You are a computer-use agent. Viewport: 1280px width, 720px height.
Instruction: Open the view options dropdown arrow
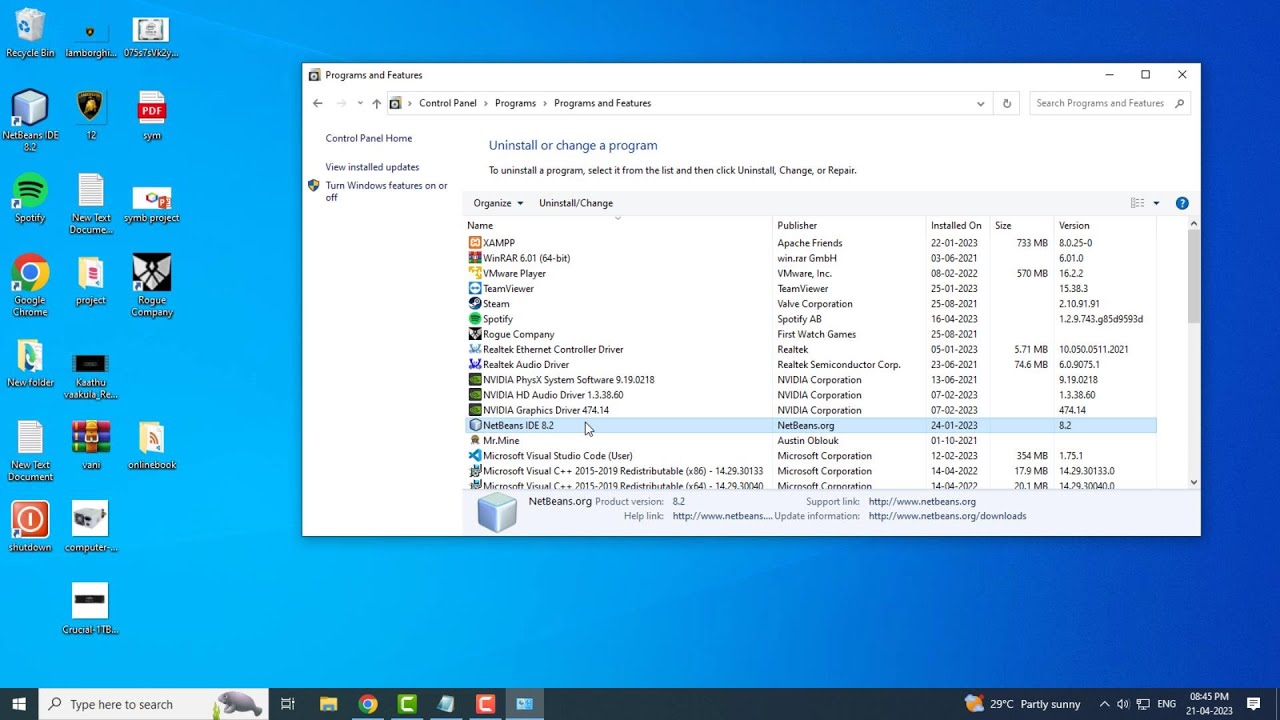pyautogui.click(x=1156, y=203)
